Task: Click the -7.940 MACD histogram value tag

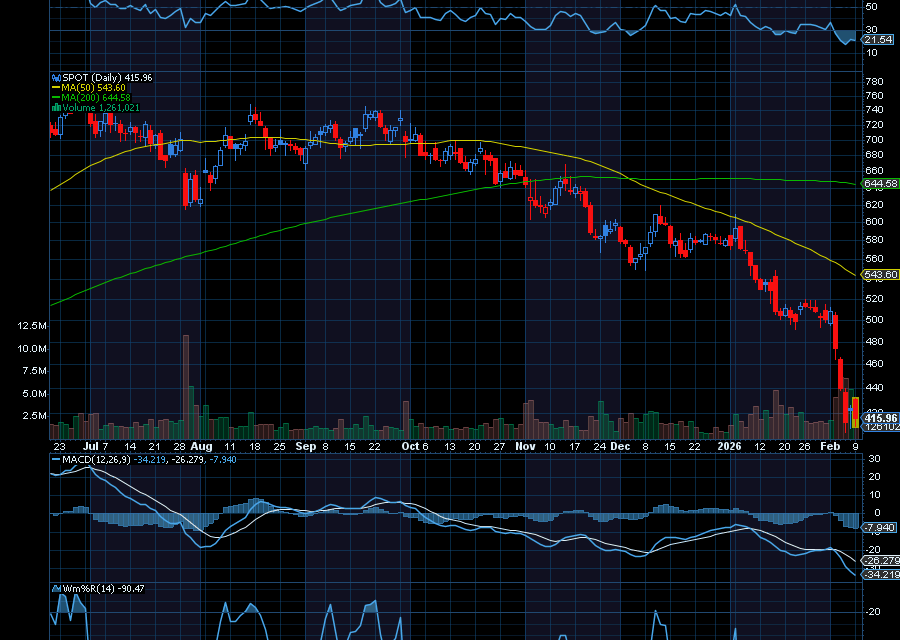Action: click(880, 527)
